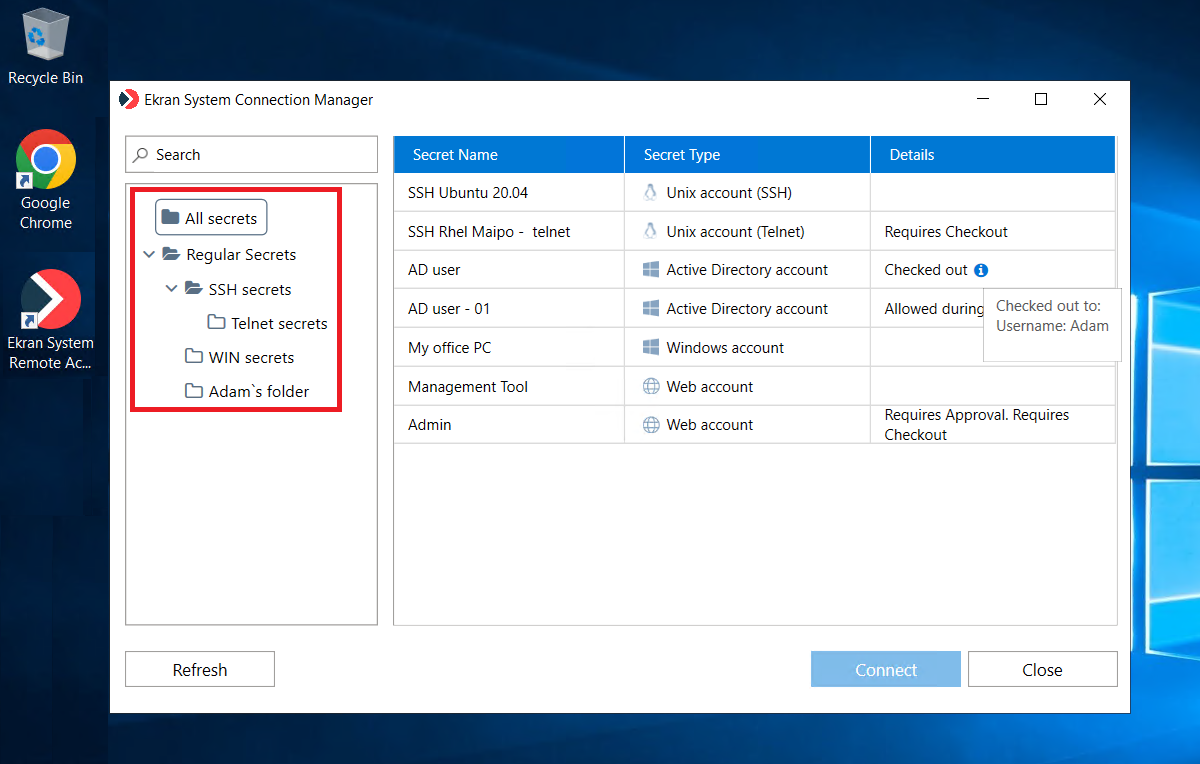1200x764 pixels.
Task: Click the globe icon in the Admin row
Action: click(x=651, y=425)
